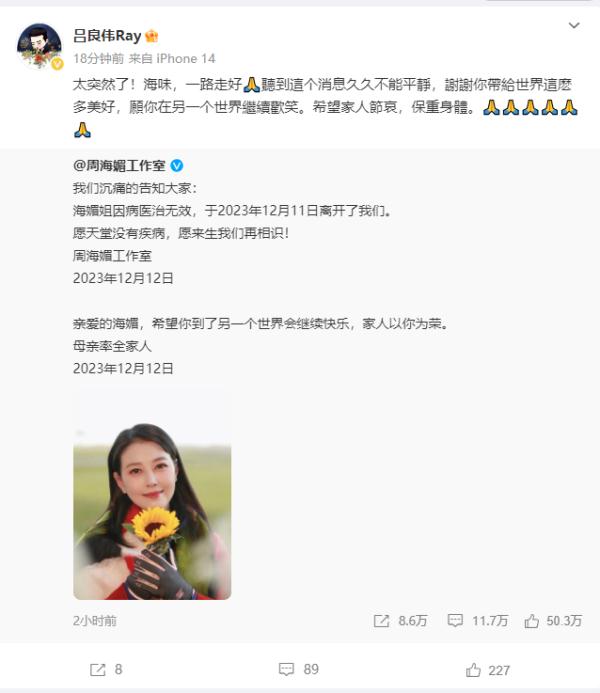Click the blue verified checkmark badge
This screenshot has width=600, height=693.
[x=177, y=166]
